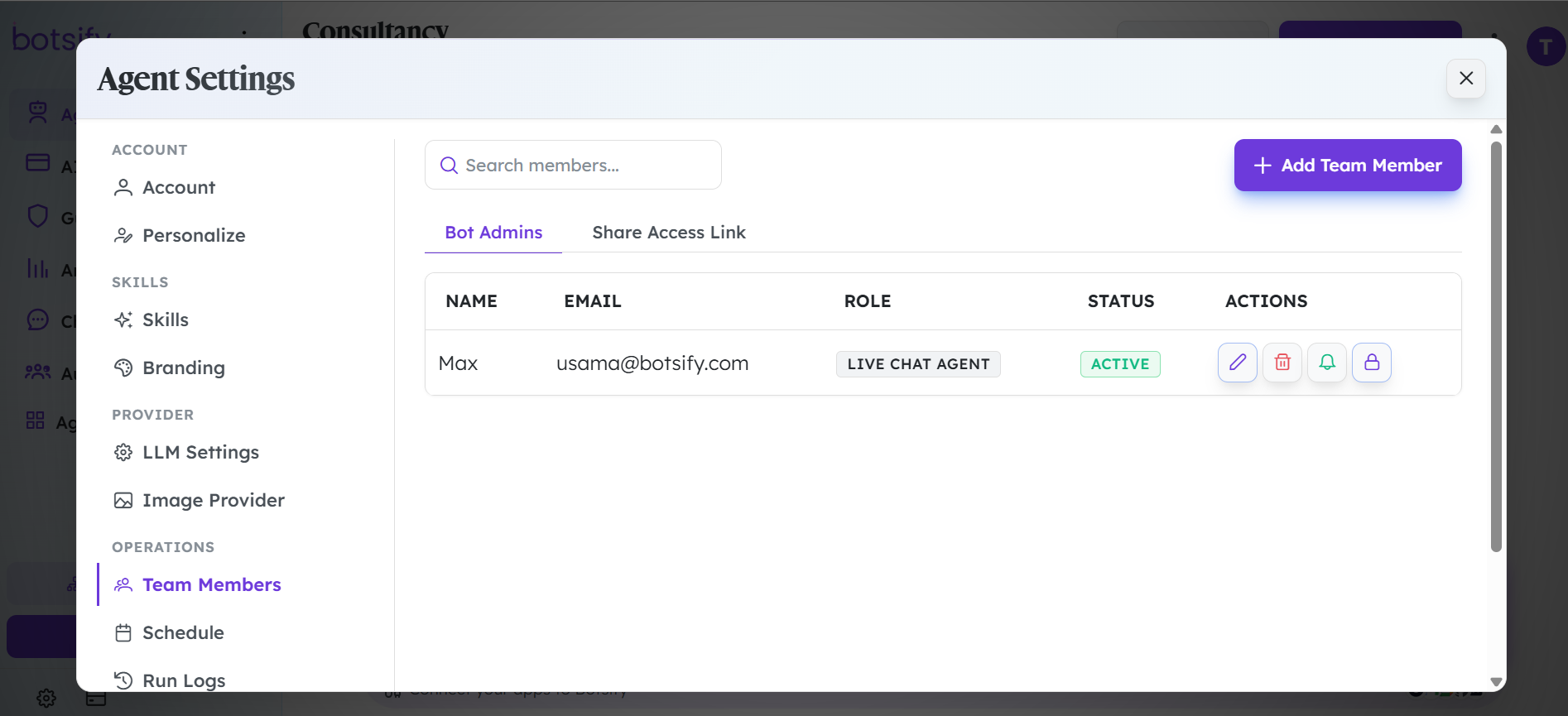The height and width of the screenshot is (716, 1568).
Task: Click the shield icon in background sidebar
Action: click(x=38, y=216)
